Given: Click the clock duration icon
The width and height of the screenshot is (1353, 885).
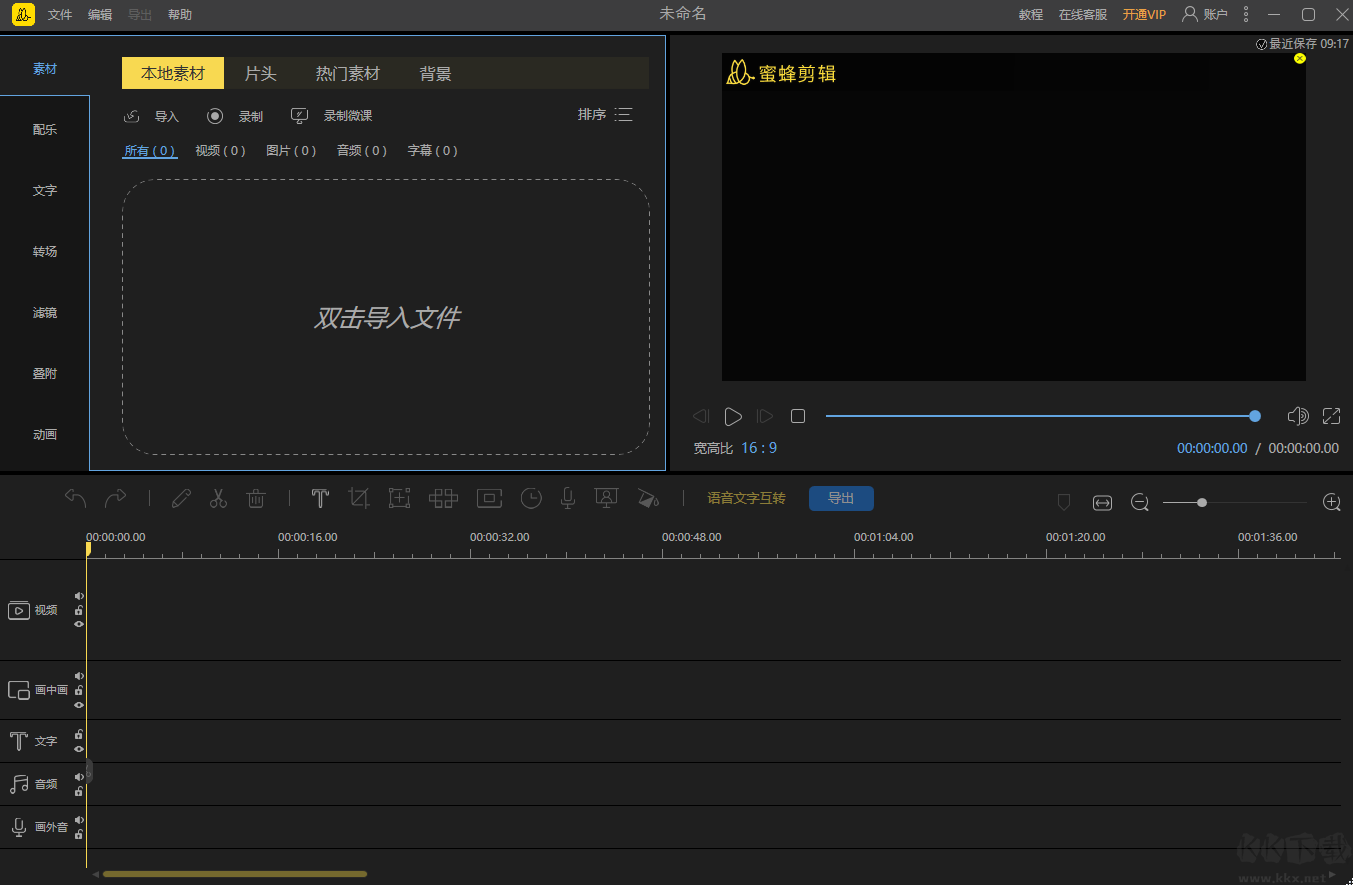Looking at the screenshot, I should (x=531, y=498).
